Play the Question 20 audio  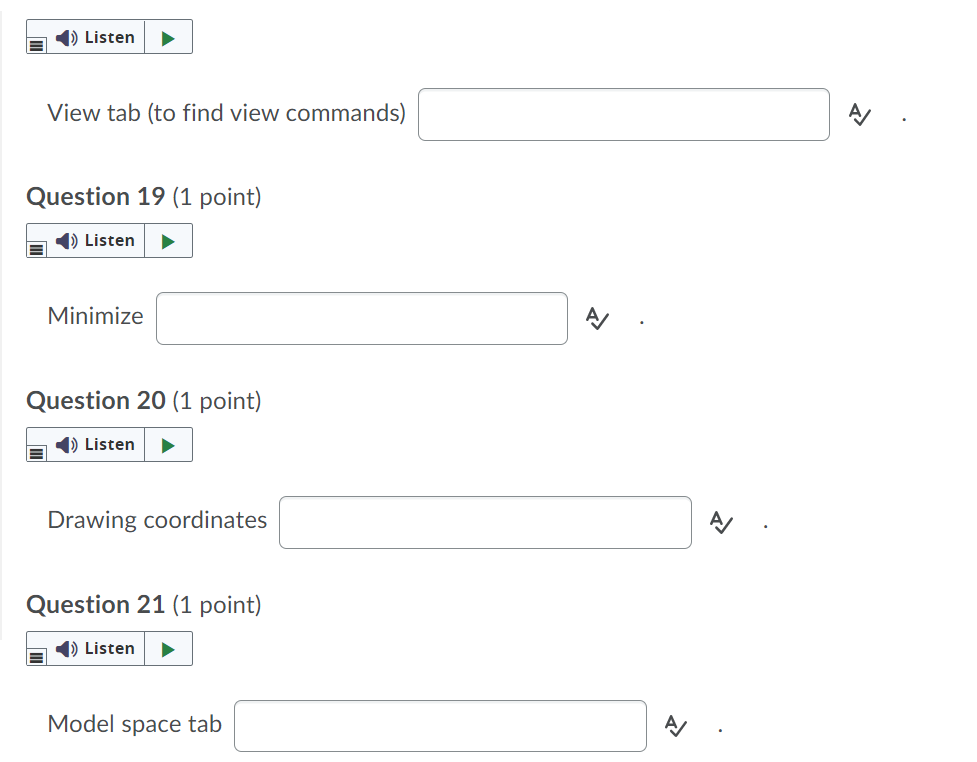coord(170,444)
